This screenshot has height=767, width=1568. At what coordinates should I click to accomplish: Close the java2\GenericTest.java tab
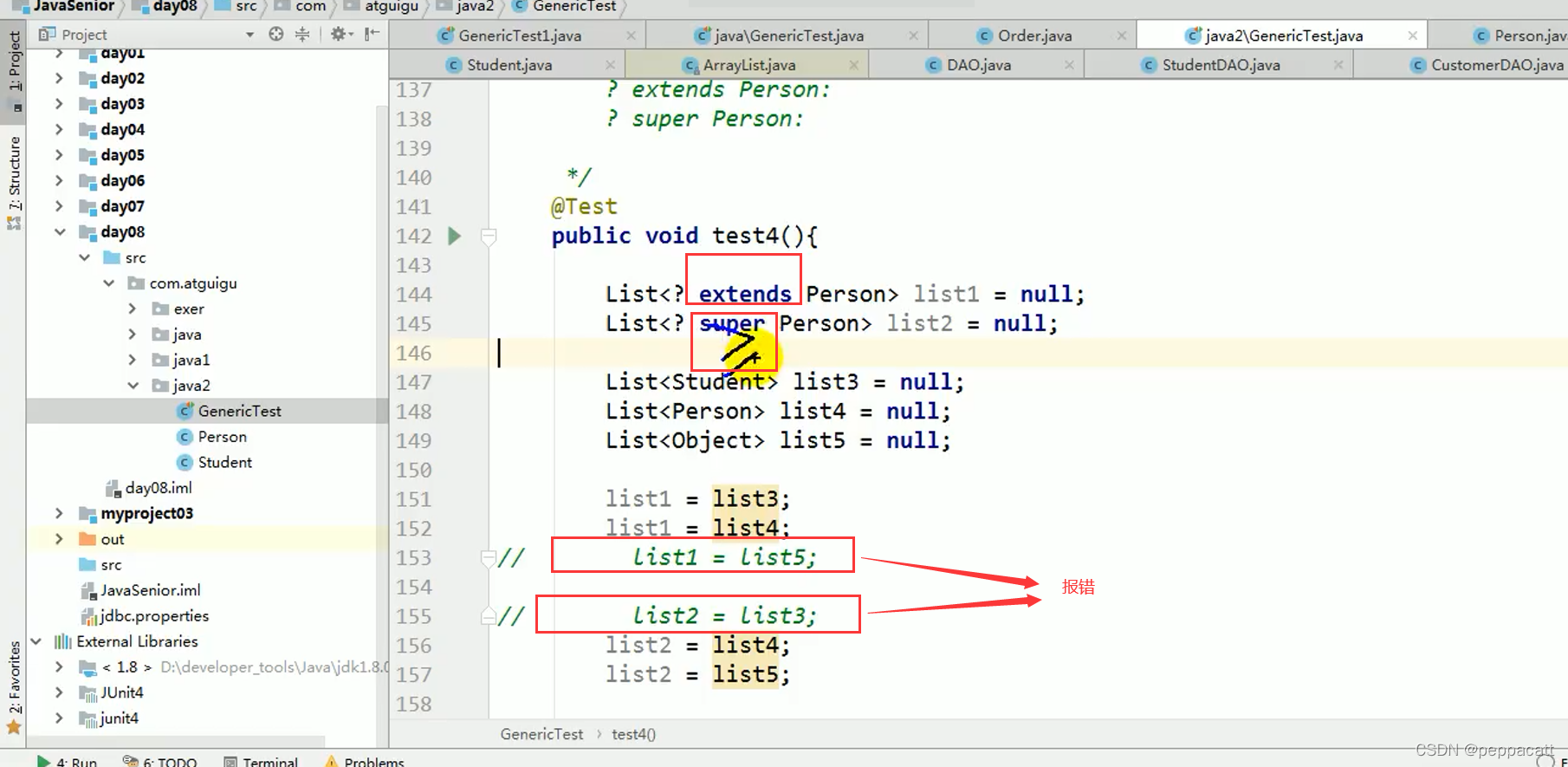click(x=1413, y=36)
